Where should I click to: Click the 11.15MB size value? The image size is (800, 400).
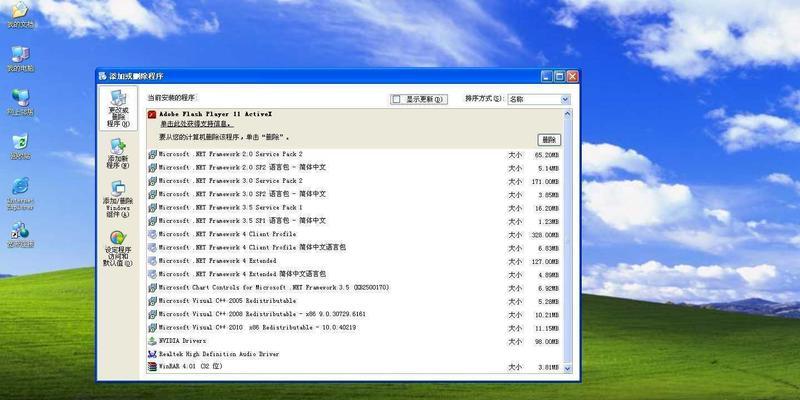pyautogui.click(x=546, y=329)
